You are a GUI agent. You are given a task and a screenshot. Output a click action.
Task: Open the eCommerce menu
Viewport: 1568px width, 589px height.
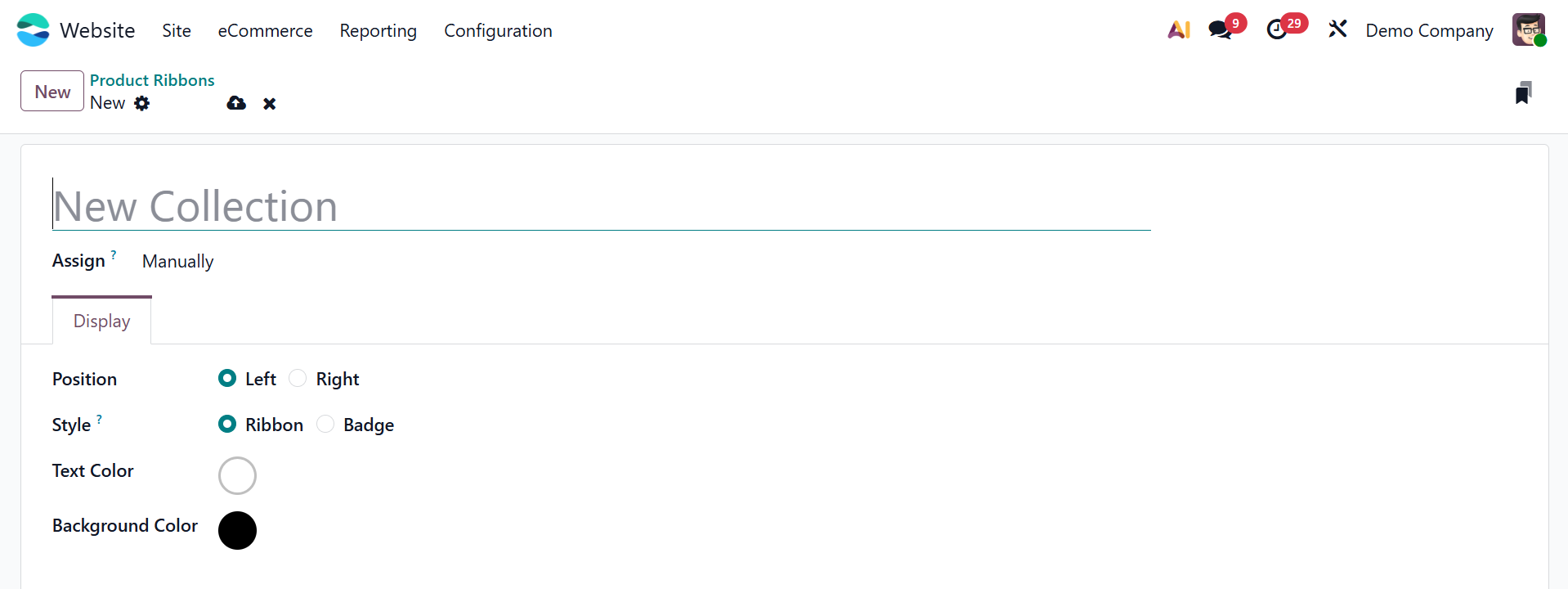tap(265, 31)
